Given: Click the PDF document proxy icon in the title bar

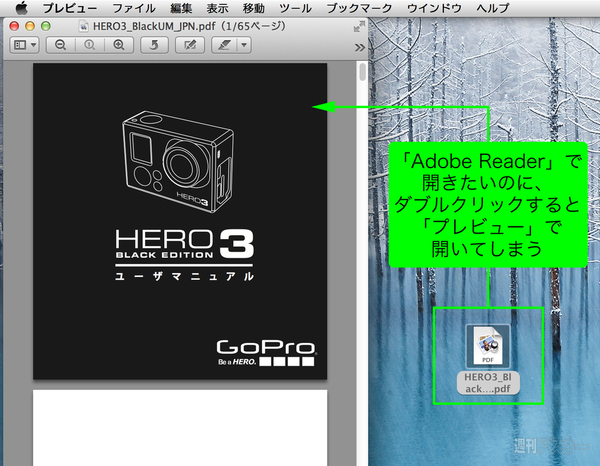Looking at the screenshot, I should click(83, 26).
